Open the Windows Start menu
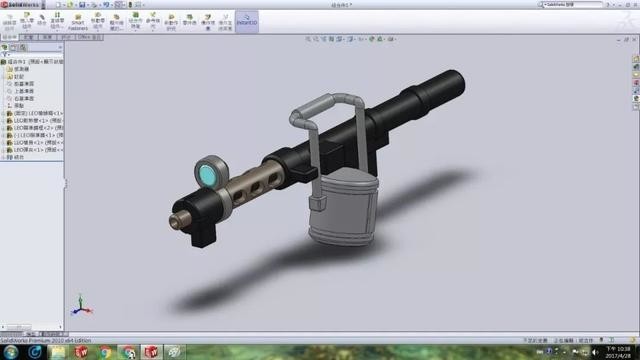Viewport: 640px width, 360px height. (11, 352)
